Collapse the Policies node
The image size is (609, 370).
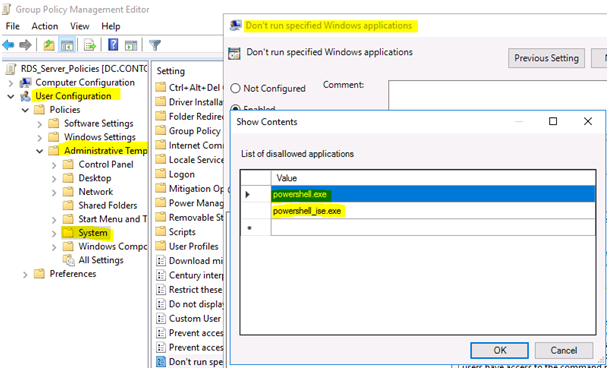[25, 110]
